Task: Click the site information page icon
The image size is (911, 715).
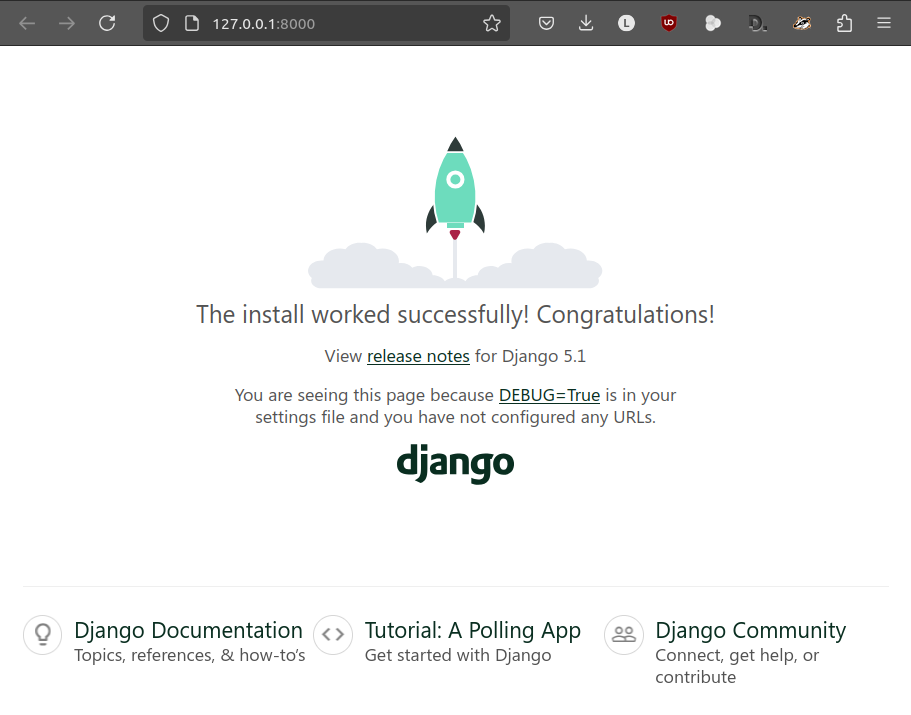Action: 192,23
